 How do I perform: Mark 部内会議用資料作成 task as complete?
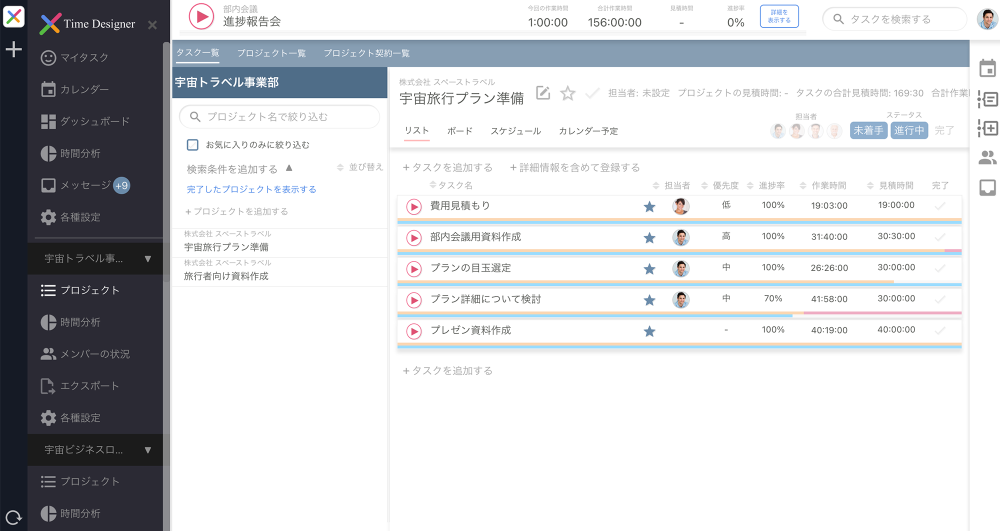[939, 238]
